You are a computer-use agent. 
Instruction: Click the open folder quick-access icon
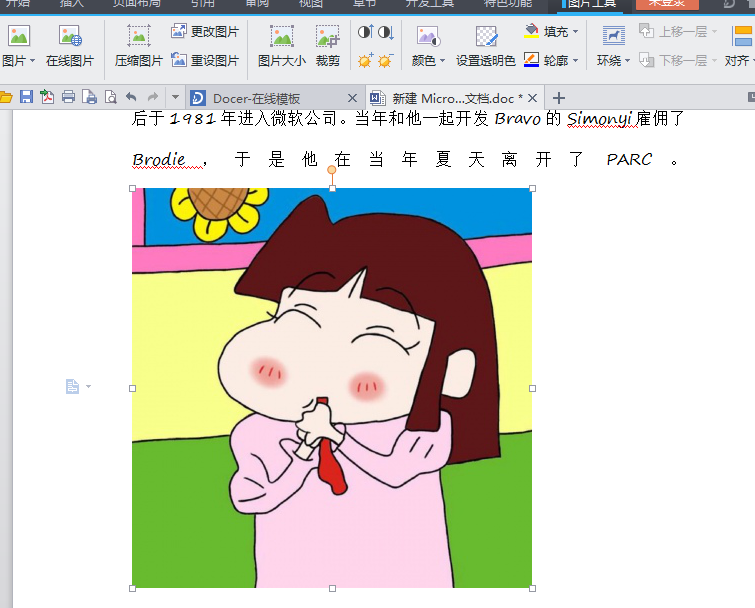coord(5,98)
